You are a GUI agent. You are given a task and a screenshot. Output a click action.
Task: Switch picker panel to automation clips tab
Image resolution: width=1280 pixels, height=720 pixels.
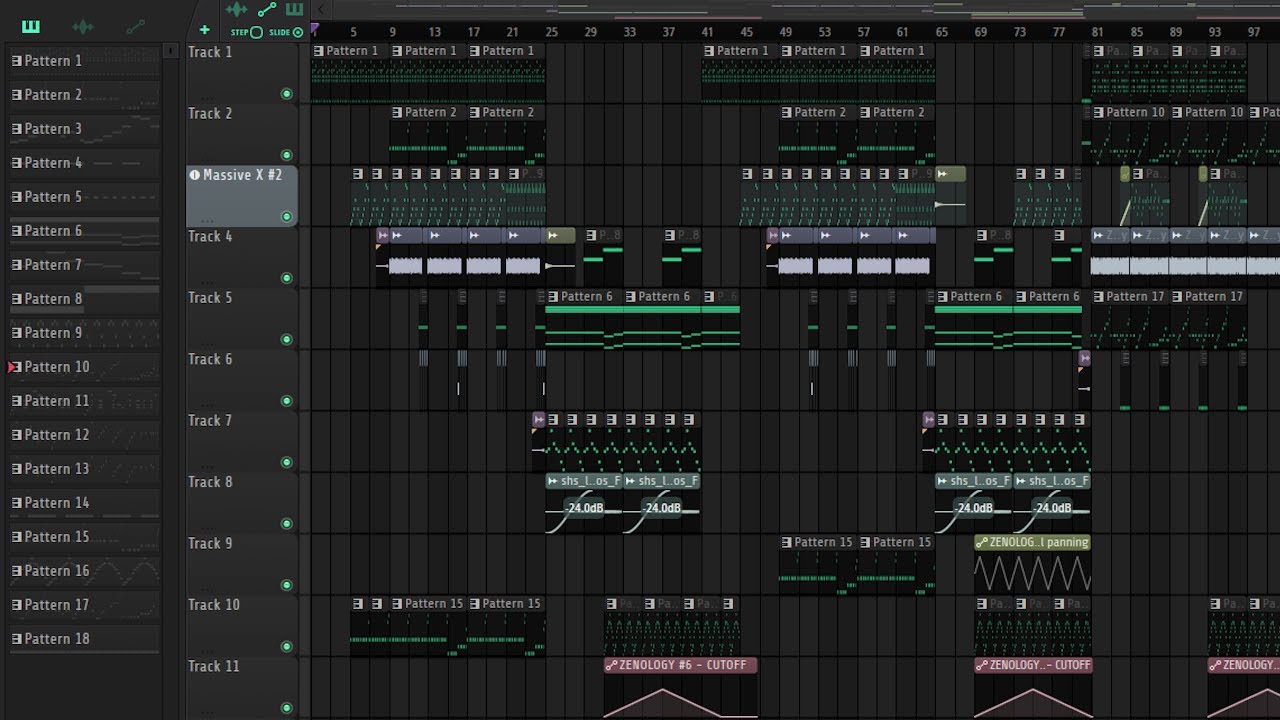tap(135, 26)
